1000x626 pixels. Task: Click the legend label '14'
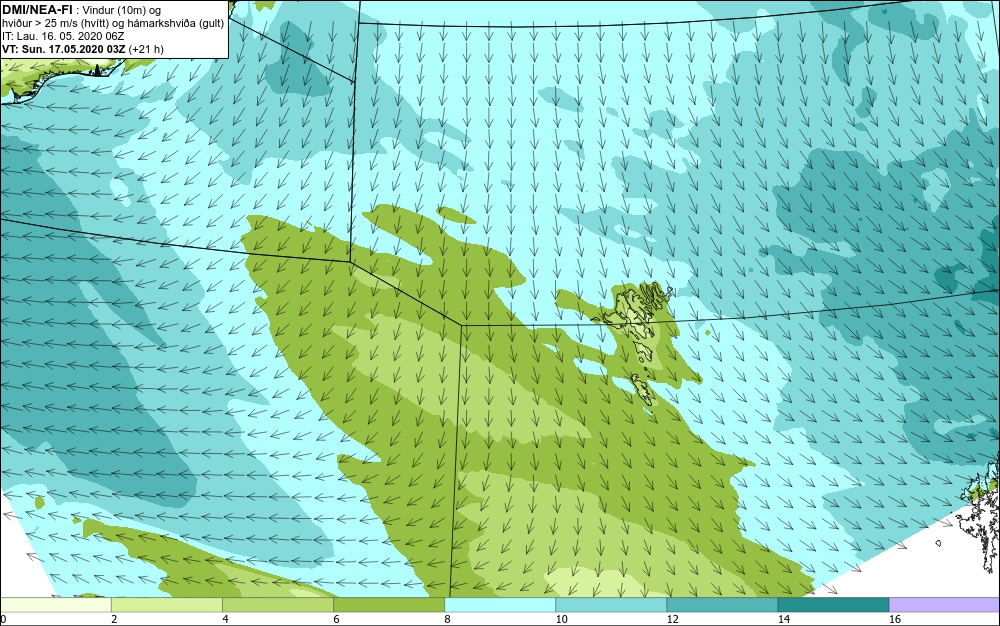(x=783, y=619)
